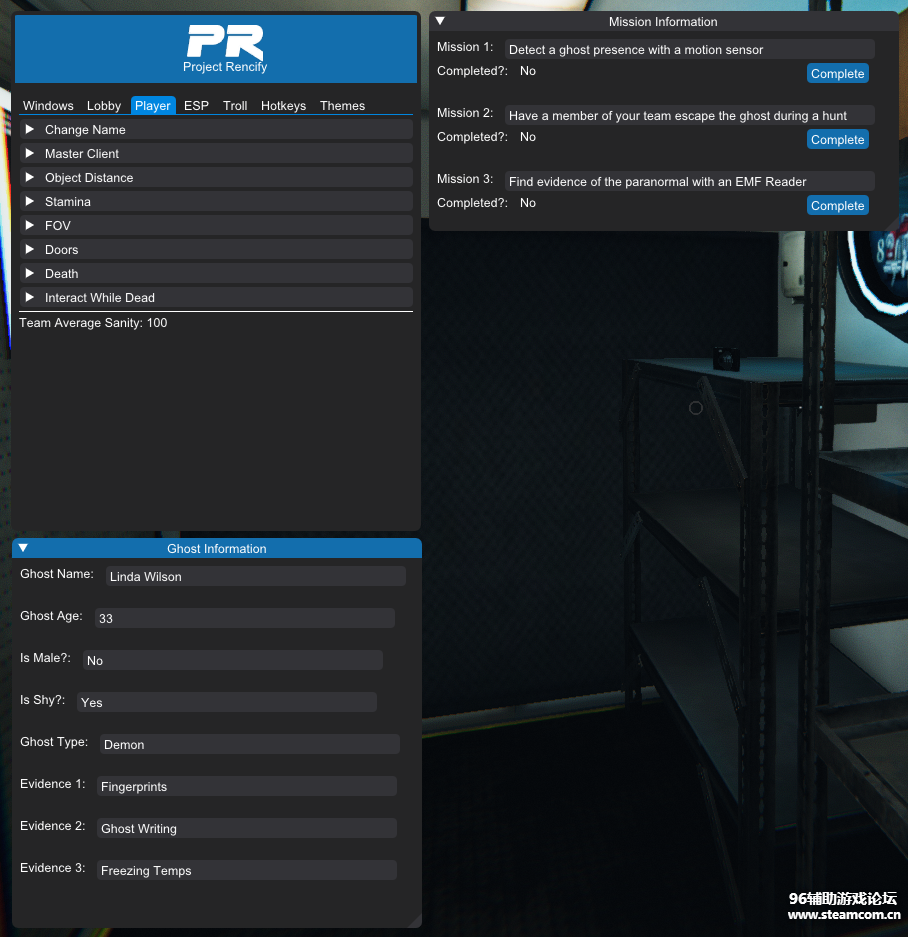Complete Mission 1 motion sensor objective
This screenshot has width=908, height=937.
coord(837,74)
